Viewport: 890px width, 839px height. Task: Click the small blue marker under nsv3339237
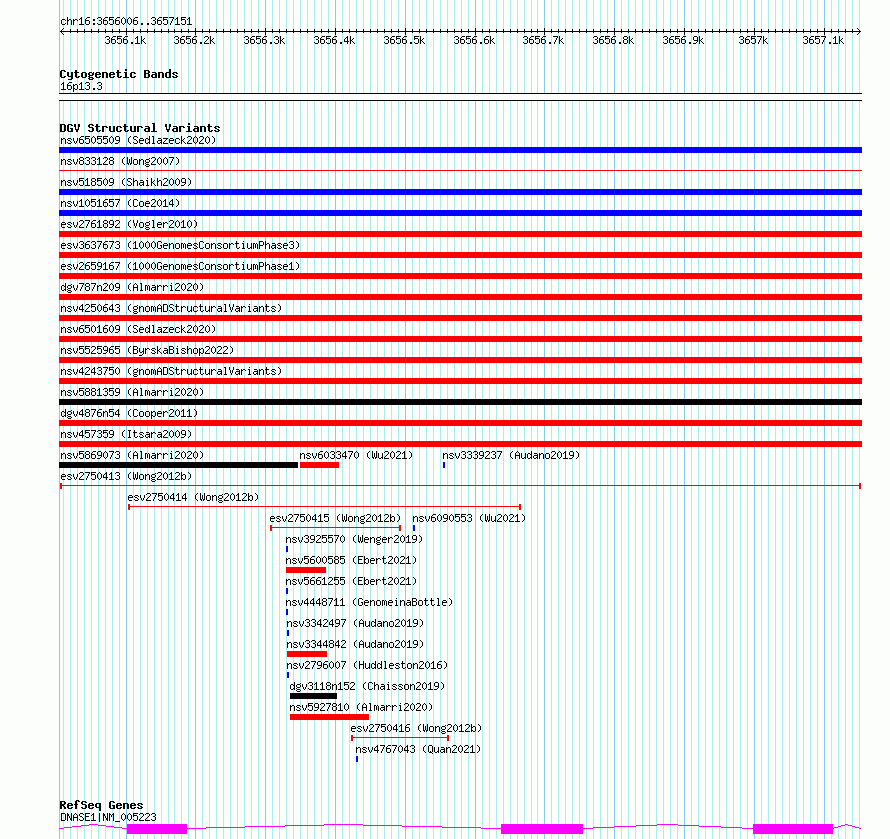point(444,465)
